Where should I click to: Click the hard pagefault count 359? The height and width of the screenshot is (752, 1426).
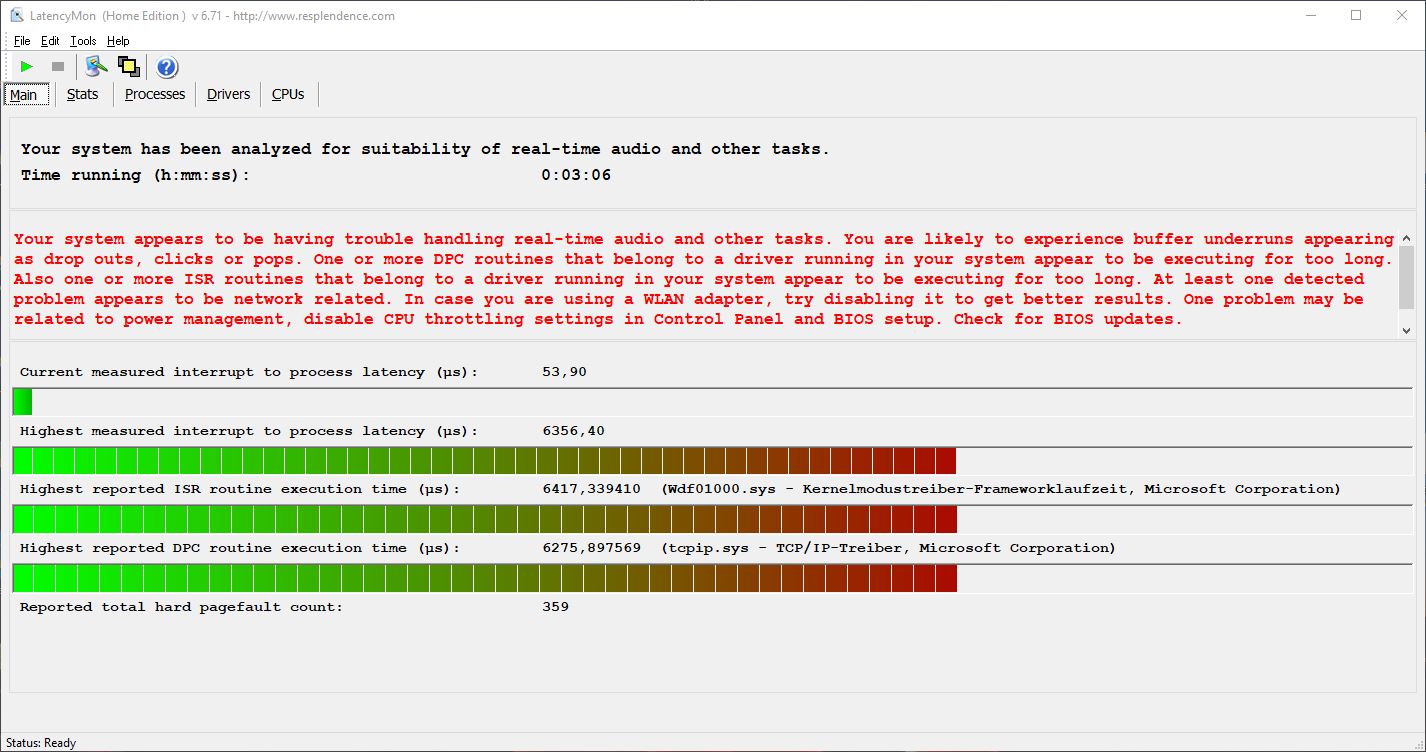[x=555, y=607]
